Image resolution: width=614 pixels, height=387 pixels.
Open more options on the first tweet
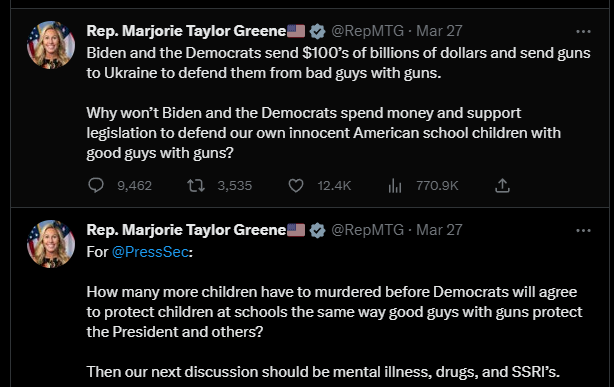click(x=583, y=31)
